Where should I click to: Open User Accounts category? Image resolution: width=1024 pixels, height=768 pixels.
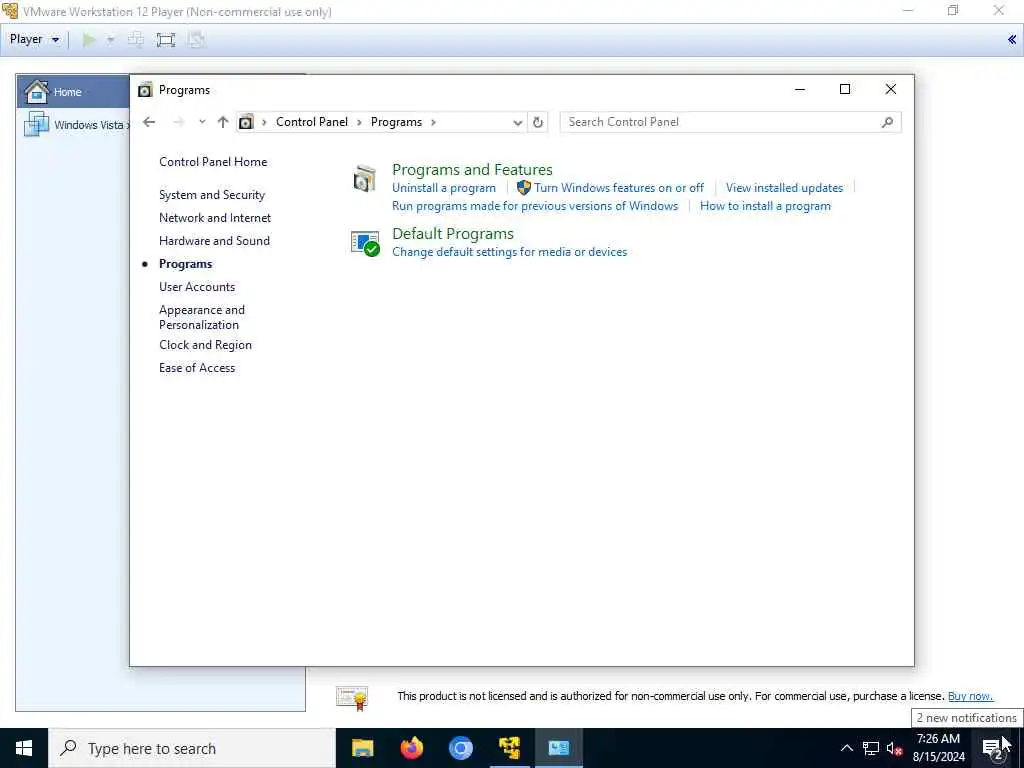pos(197,287)
